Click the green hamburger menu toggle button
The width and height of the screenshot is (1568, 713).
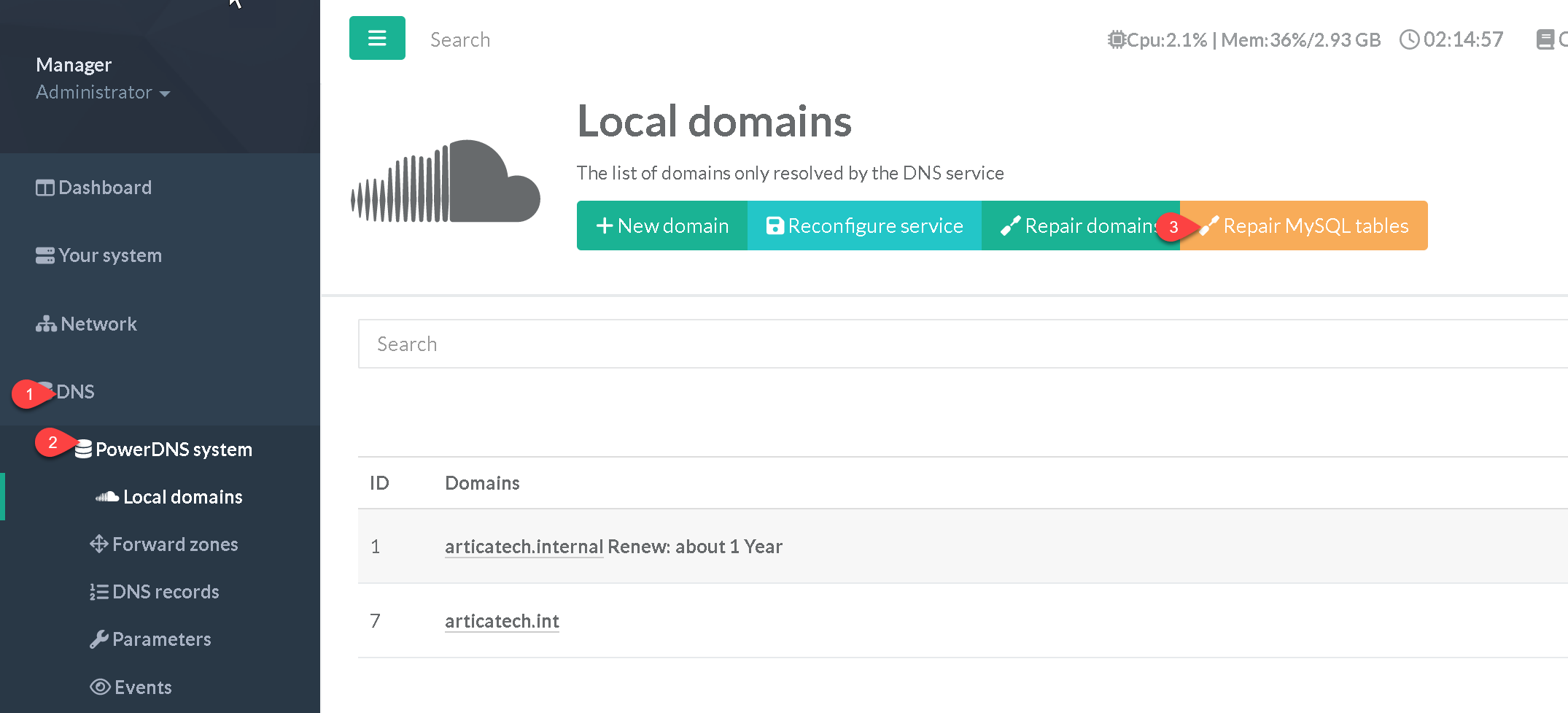[377, 38]
